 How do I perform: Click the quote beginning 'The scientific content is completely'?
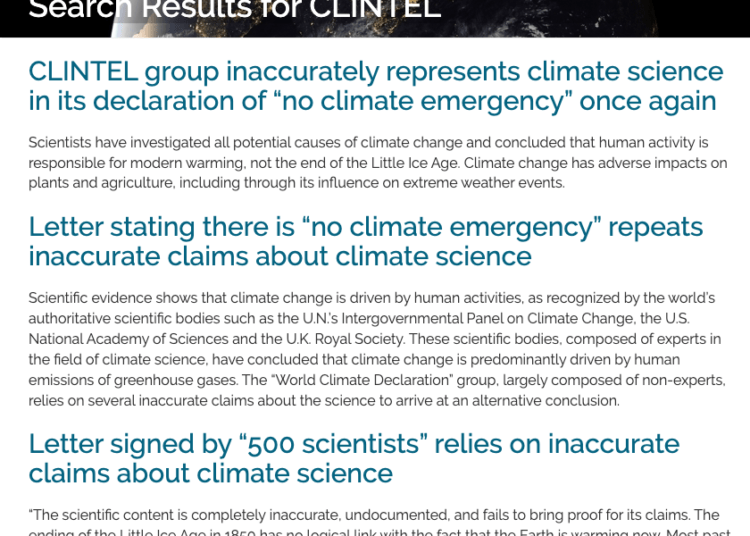click(379, 525)
